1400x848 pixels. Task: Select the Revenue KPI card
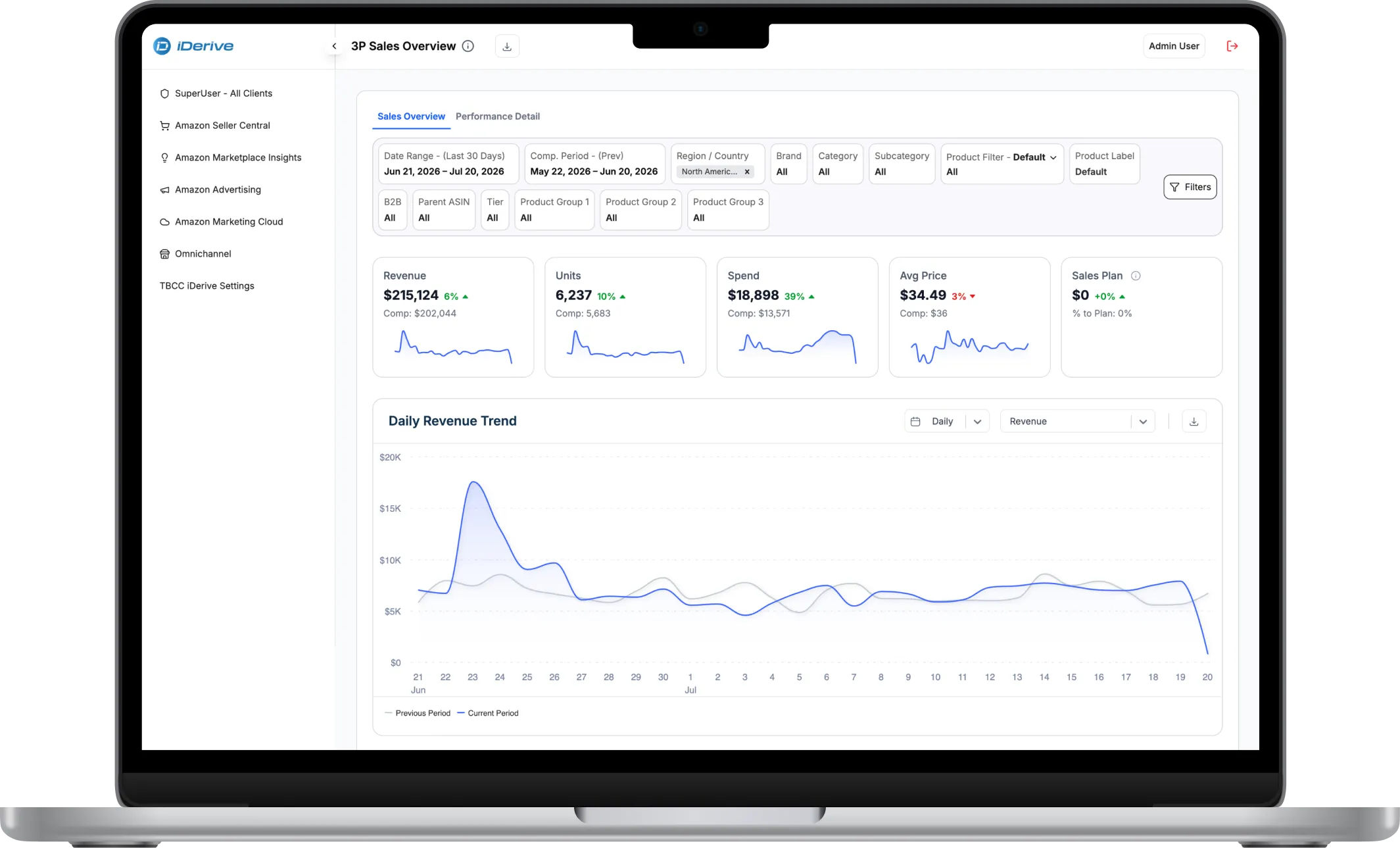point(453,317)
